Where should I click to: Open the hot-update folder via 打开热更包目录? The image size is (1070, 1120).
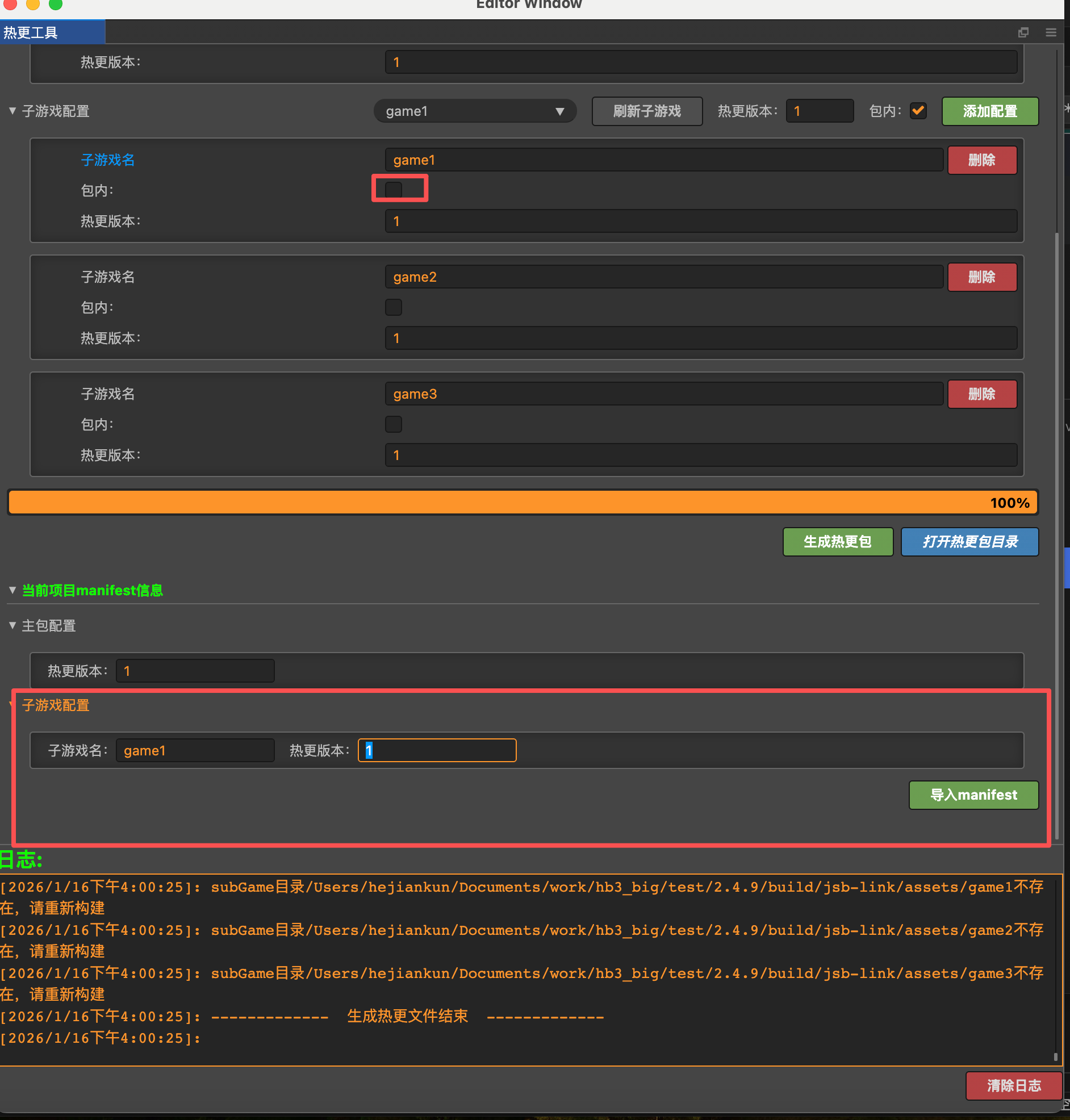969,542
